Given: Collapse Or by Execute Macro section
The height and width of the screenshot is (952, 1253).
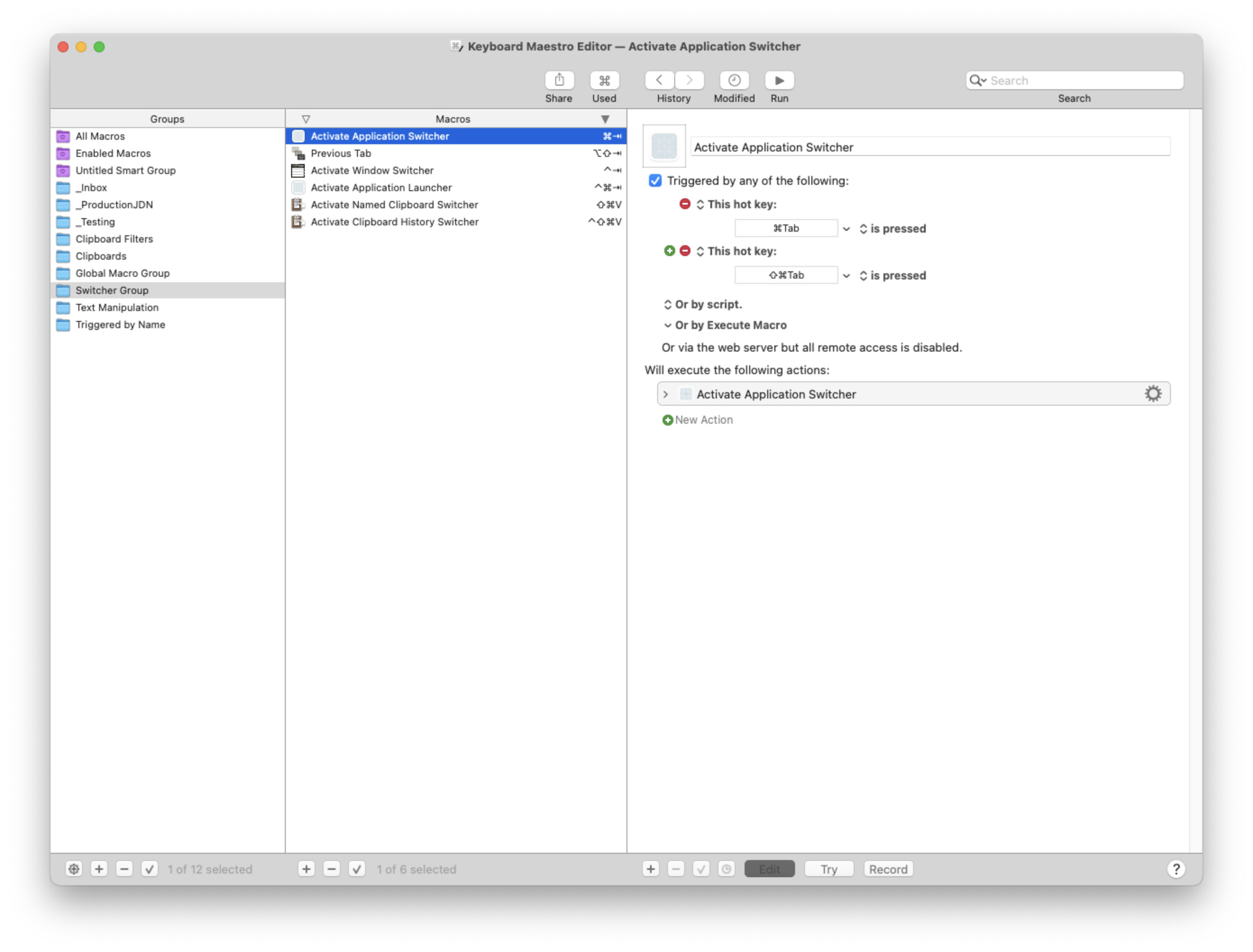Looking at the screenshot, I should coord(668,325).
